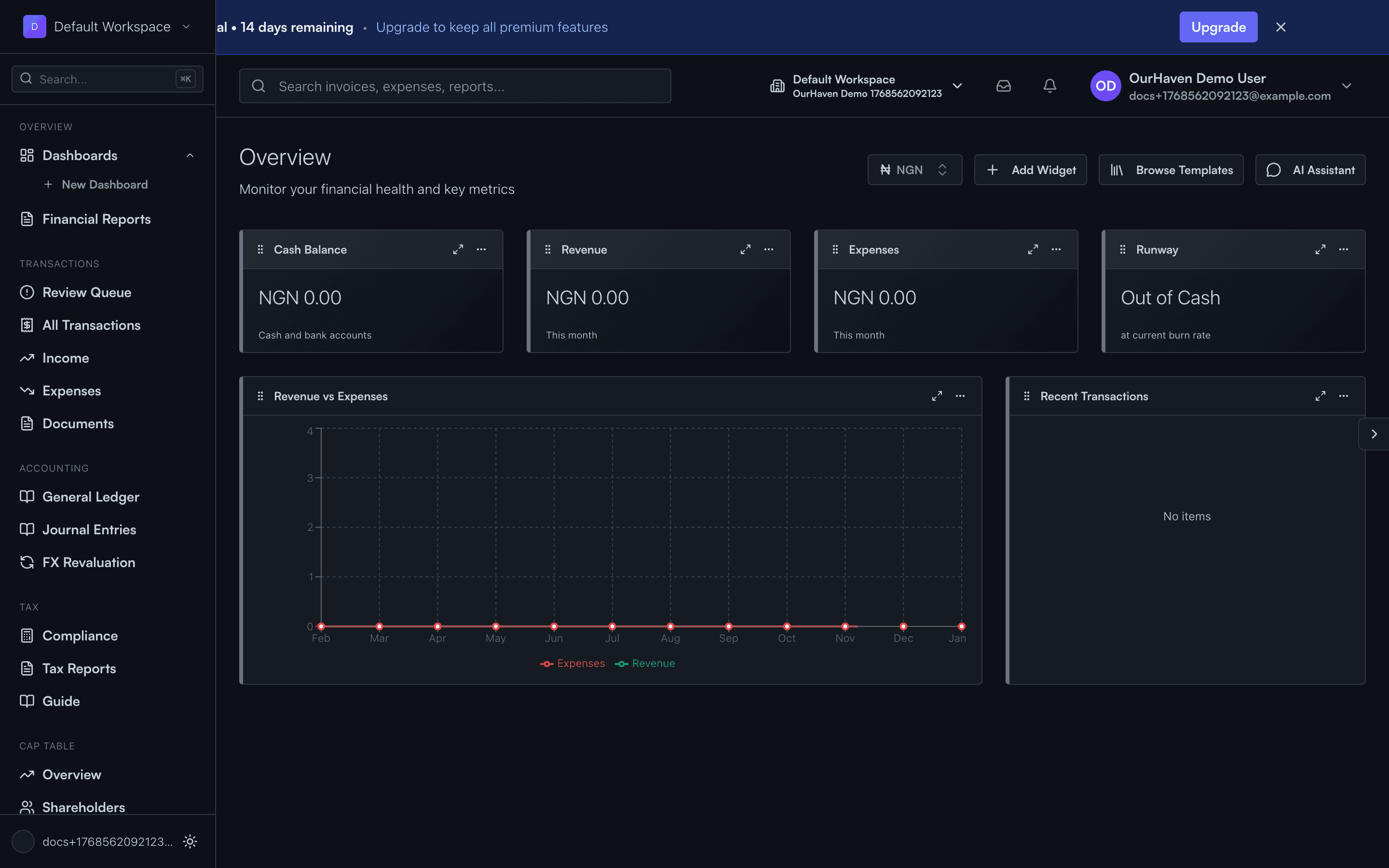1389x868 pixels.
Task: Open the inbox icon in the top bar
Action: click(1004, 85)
